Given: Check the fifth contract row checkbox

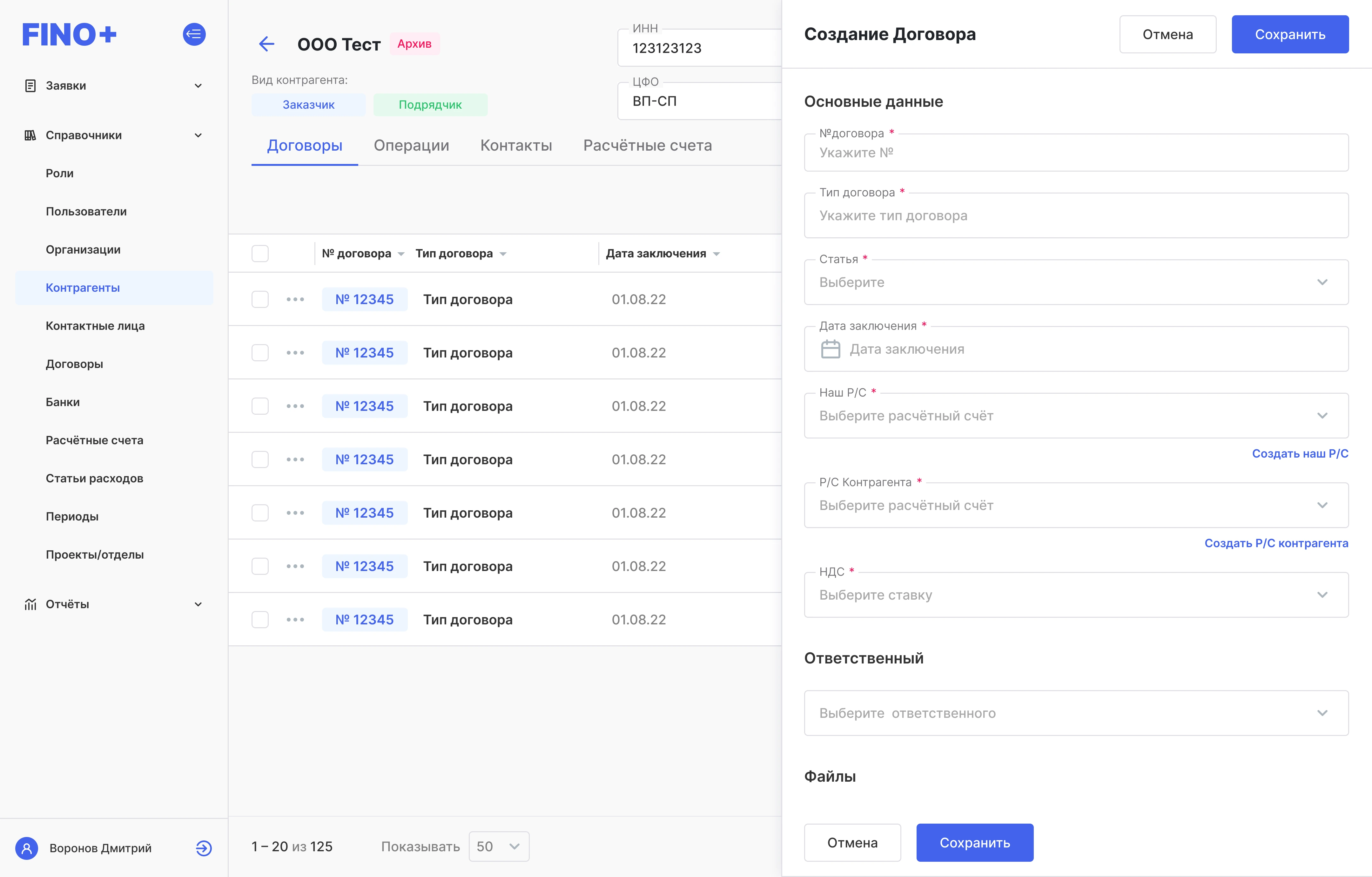Looking at the screenshot, I should point(260,513).
